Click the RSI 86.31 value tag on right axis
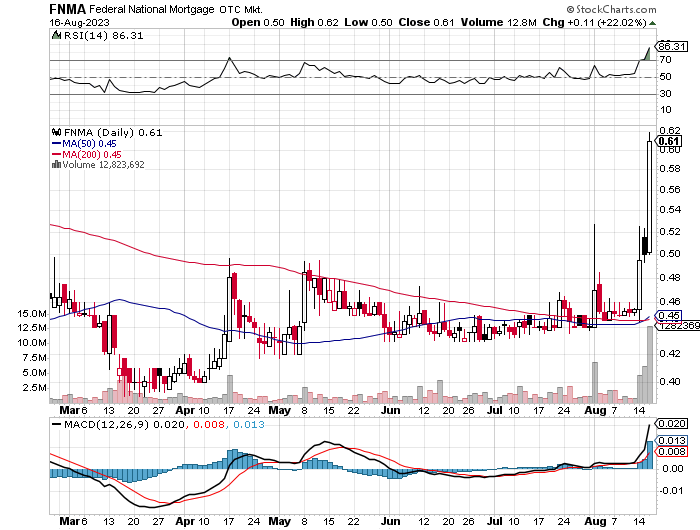The image size is (700, 530). pyautogui.click(x=671, y=46)
